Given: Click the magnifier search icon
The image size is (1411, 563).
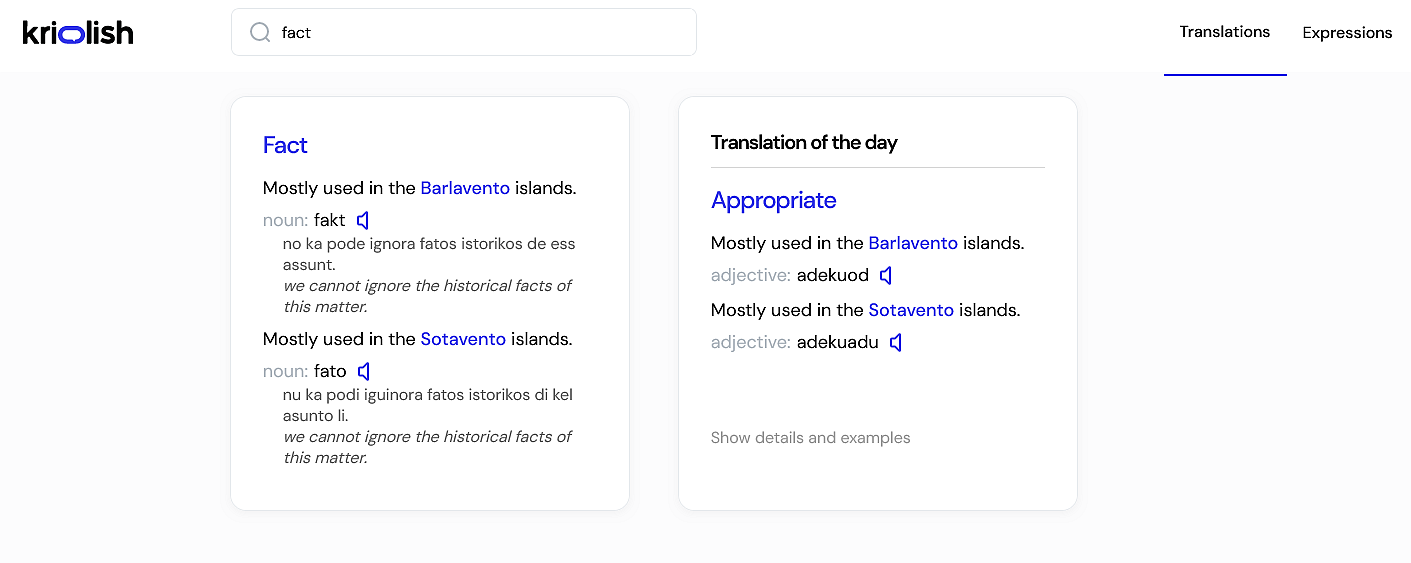Looking at the screenshot, I should pyautogui.click(x=260, y=33).
